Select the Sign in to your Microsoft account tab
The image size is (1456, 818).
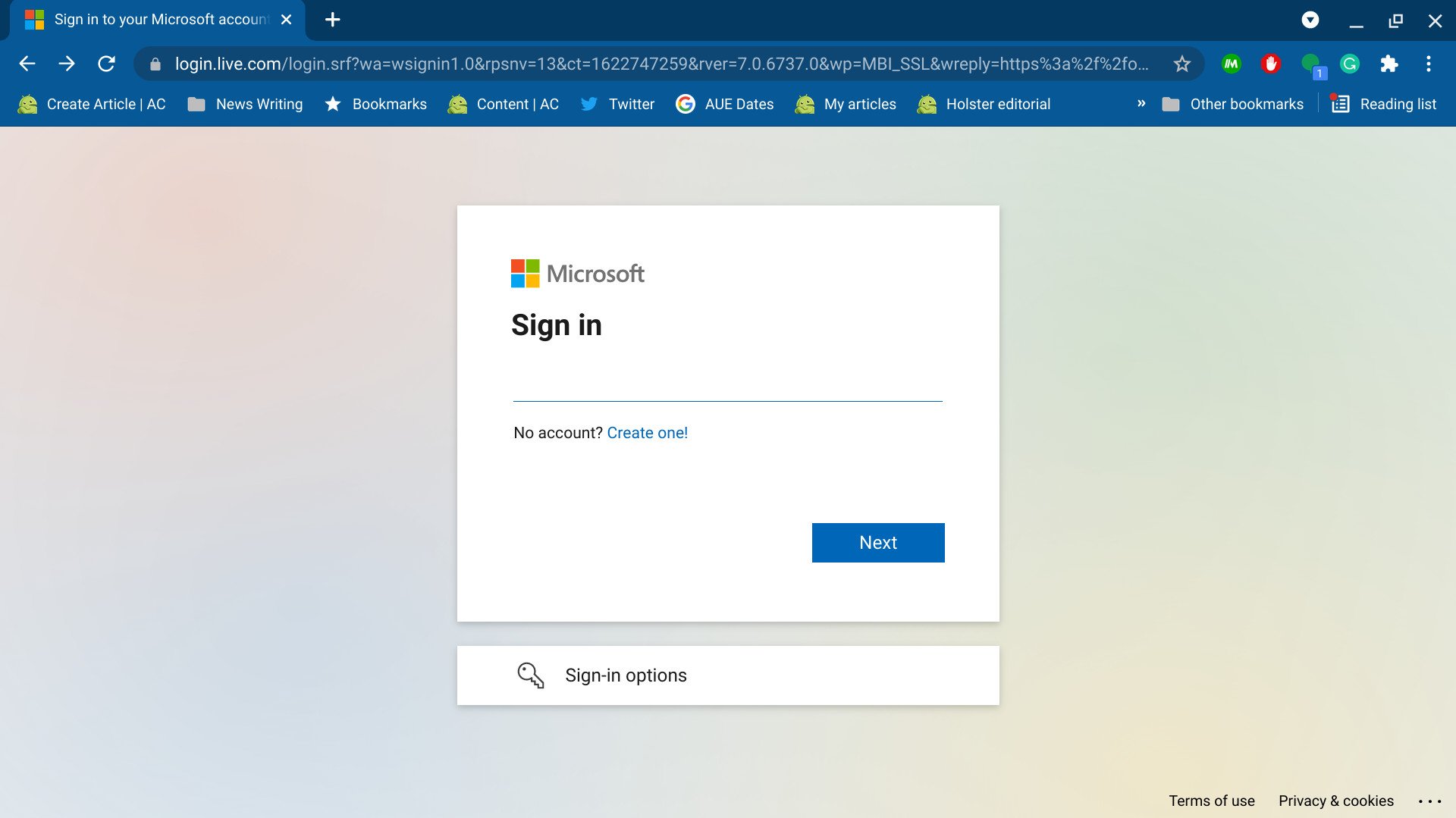157,20
